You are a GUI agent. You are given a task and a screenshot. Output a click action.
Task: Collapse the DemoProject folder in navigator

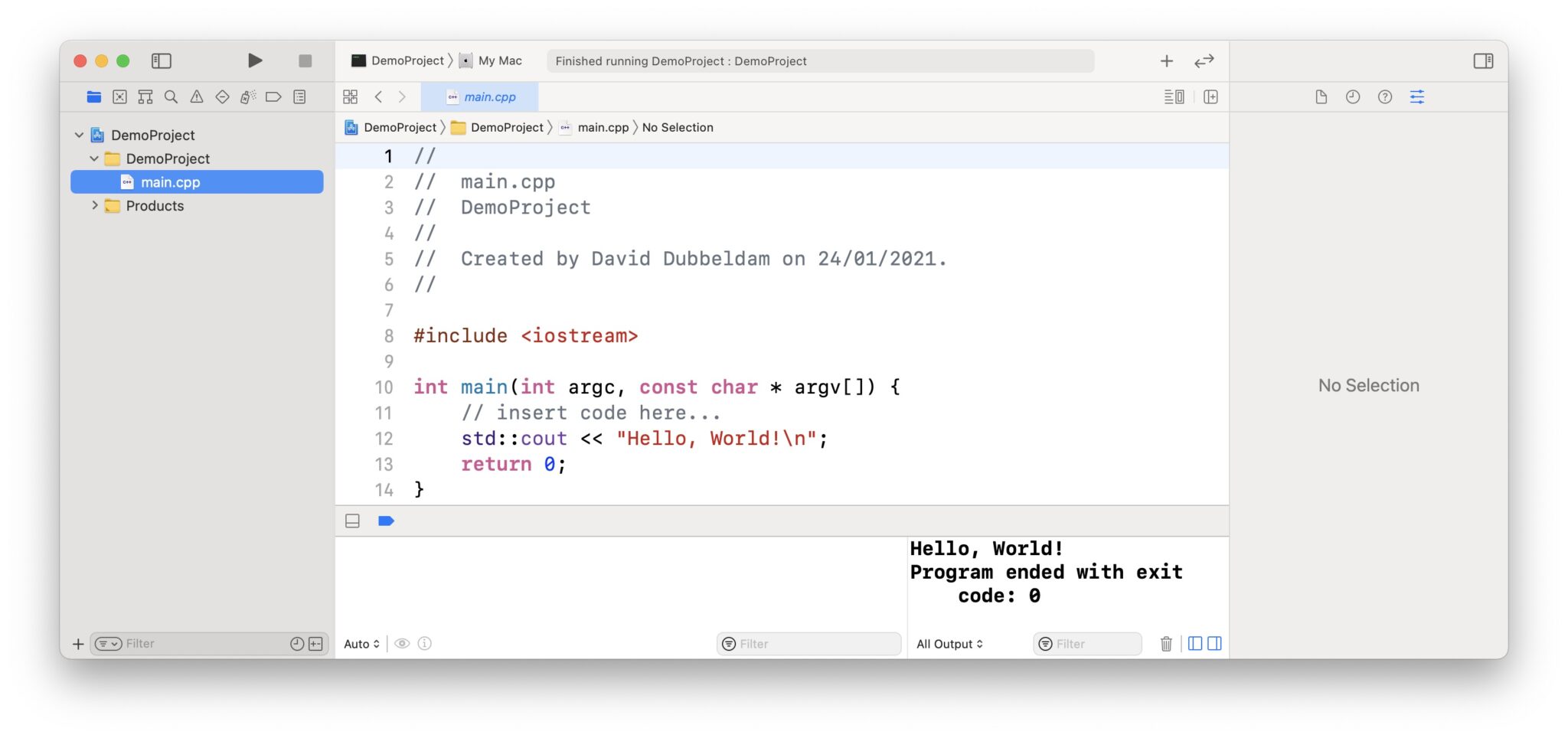[x=94, y=158]
